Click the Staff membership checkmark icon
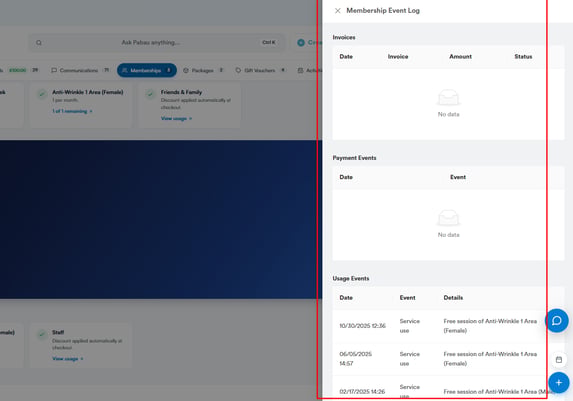 pos(42,334)
